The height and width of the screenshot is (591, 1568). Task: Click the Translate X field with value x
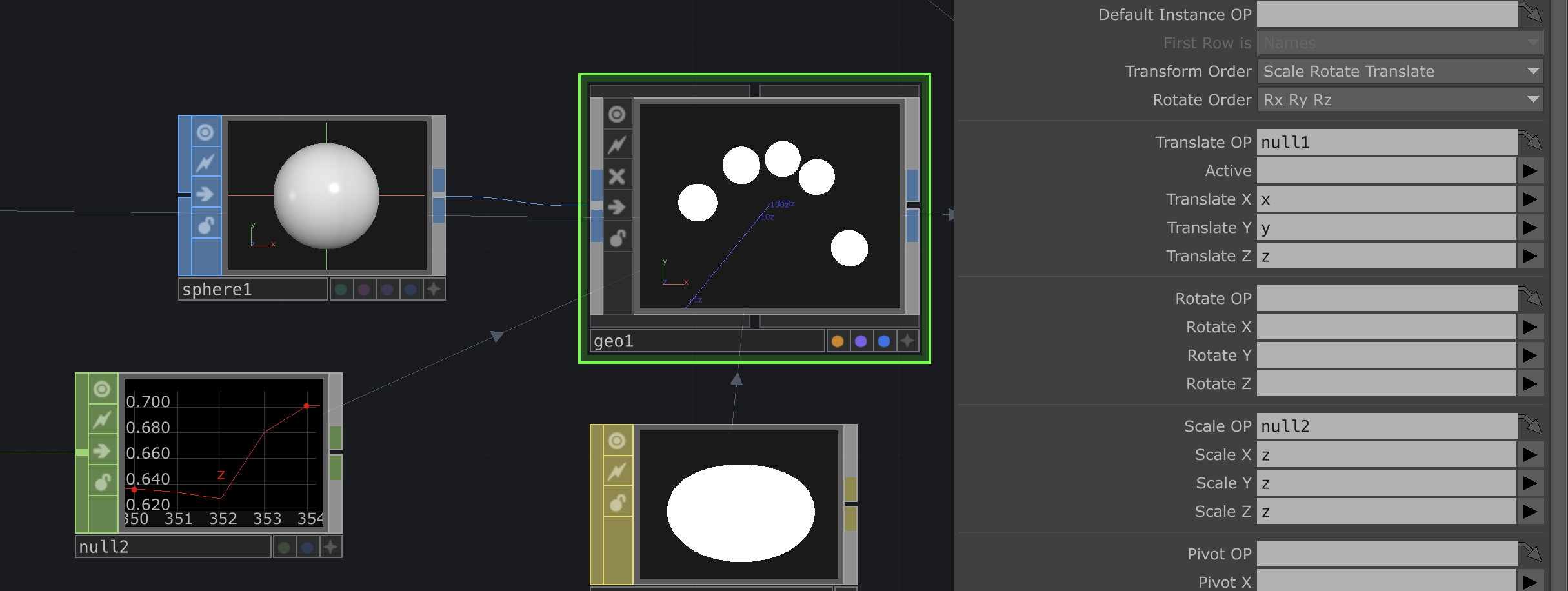click(x=1386, y=199)
